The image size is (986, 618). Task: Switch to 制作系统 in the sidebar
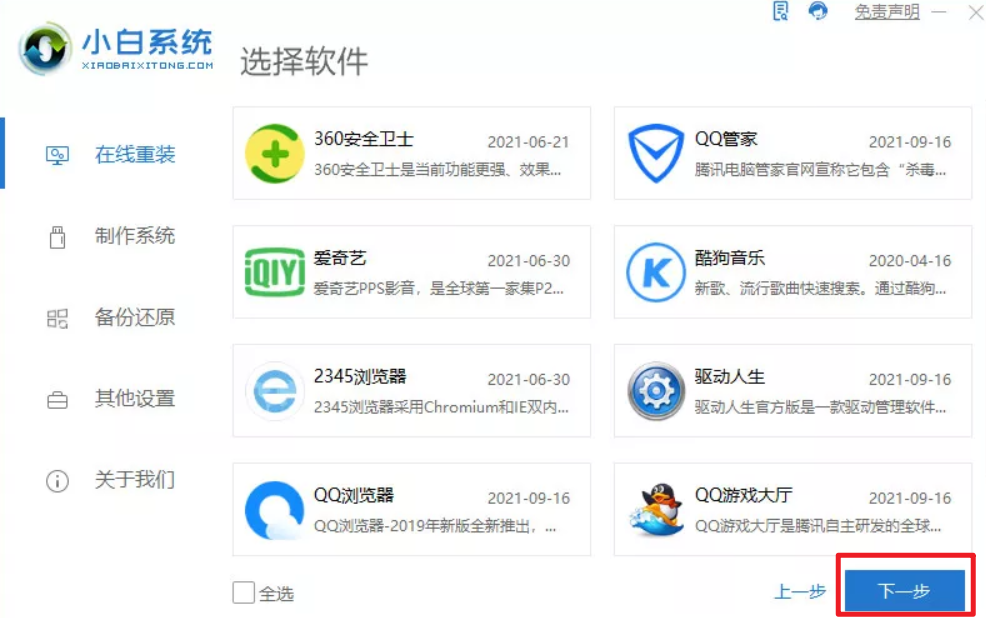click(134, 236)
